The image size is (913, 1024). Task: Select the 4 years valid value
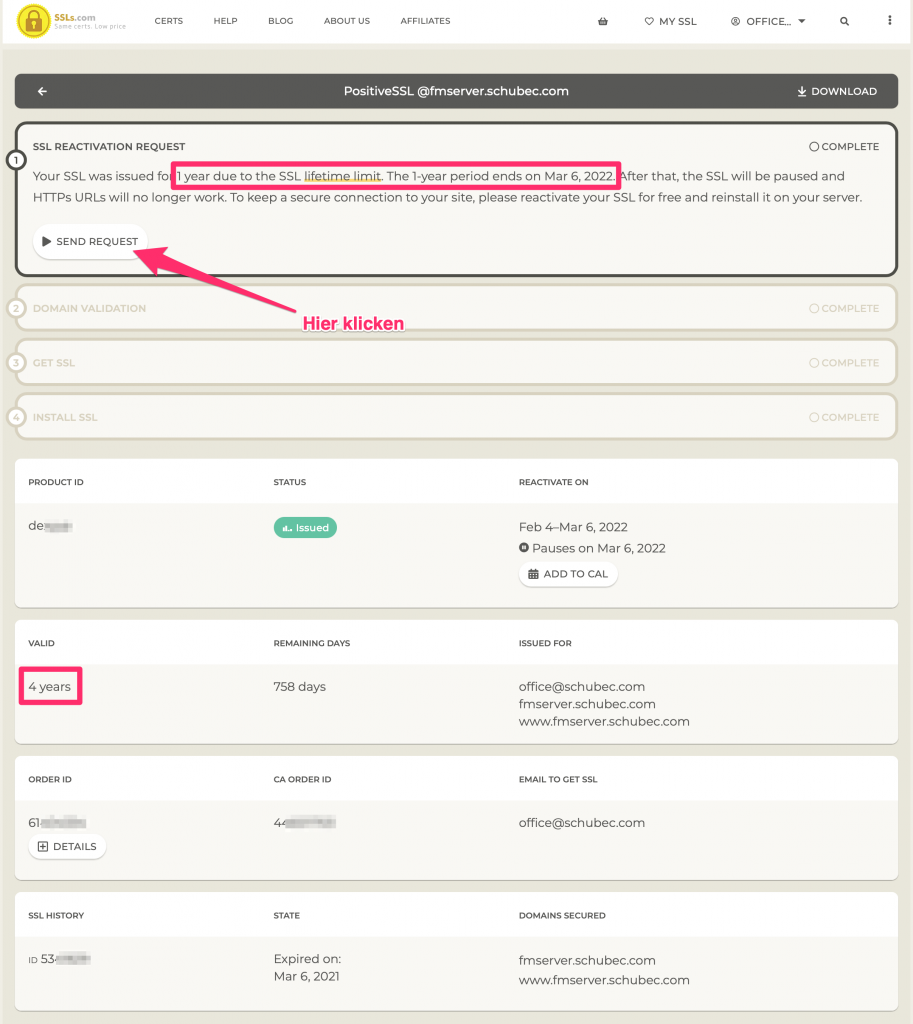(x=50, y=686)
